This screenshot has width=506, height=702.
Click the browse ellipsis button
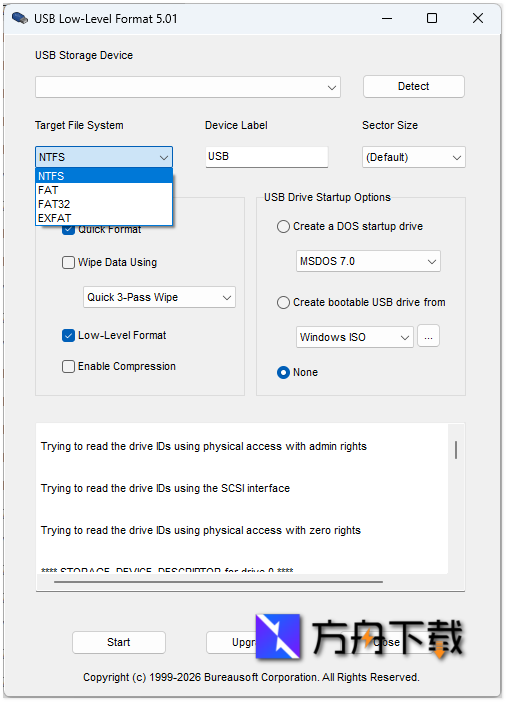click(428, 336)
